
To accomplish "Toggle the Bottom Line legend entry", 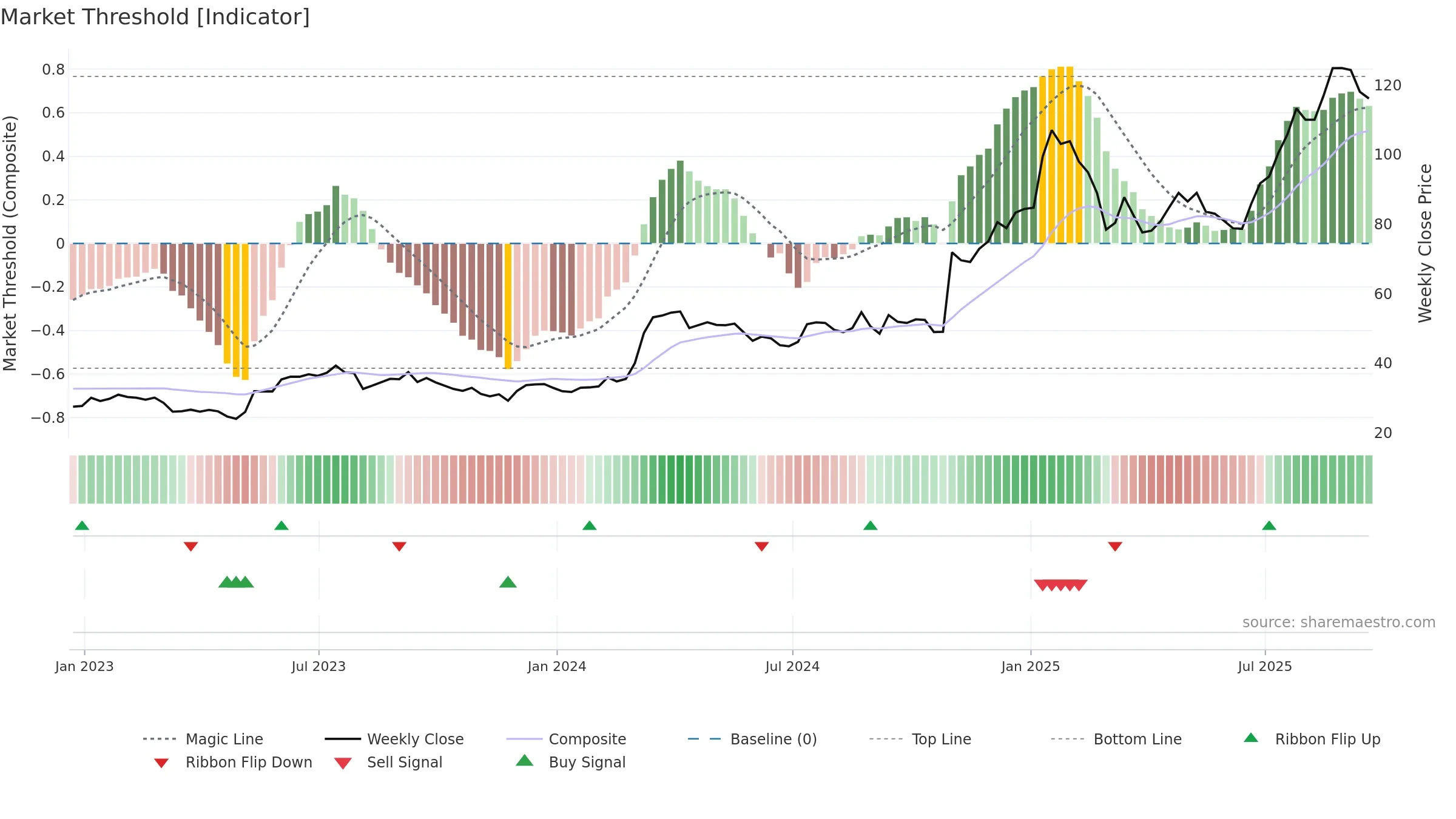I will [x=1116, y=739].
